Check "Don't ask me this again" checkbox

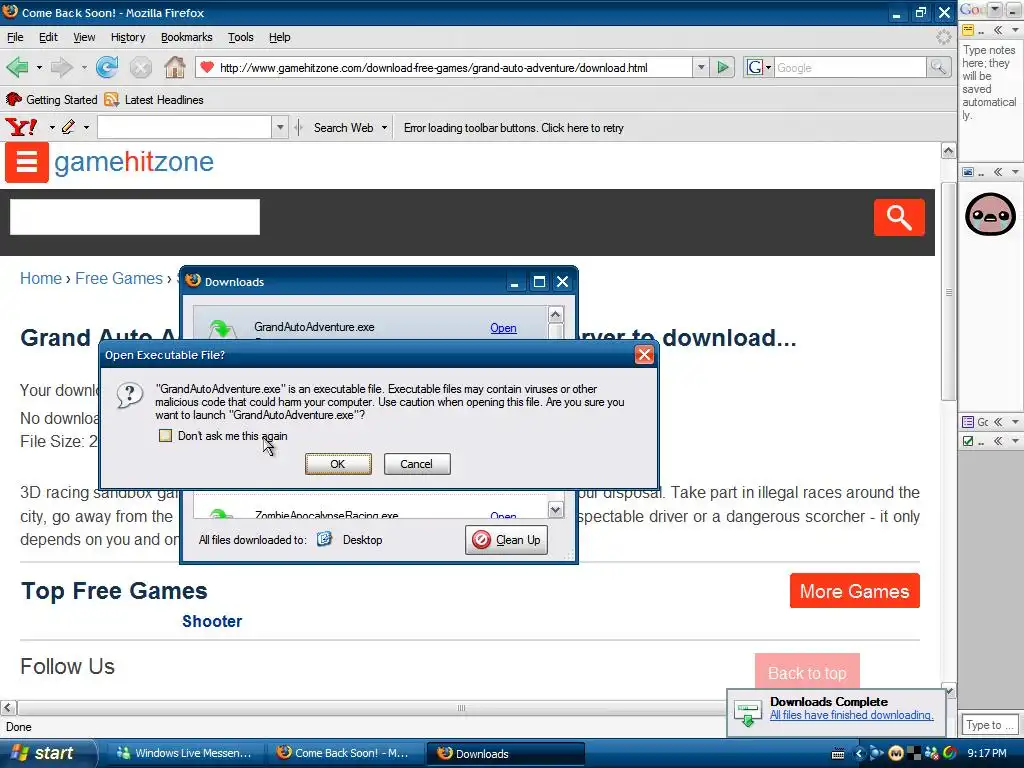[165, 436]
